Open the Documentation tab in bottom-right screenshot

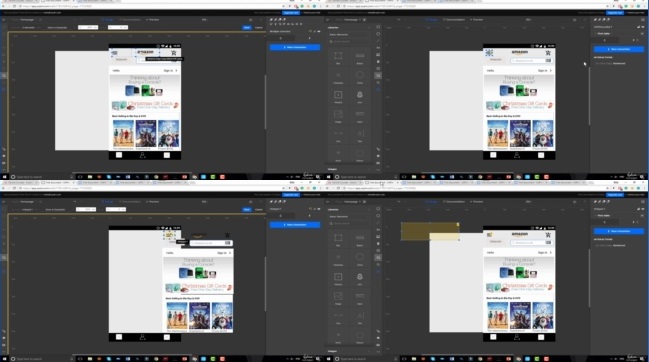tap(454, 201)
